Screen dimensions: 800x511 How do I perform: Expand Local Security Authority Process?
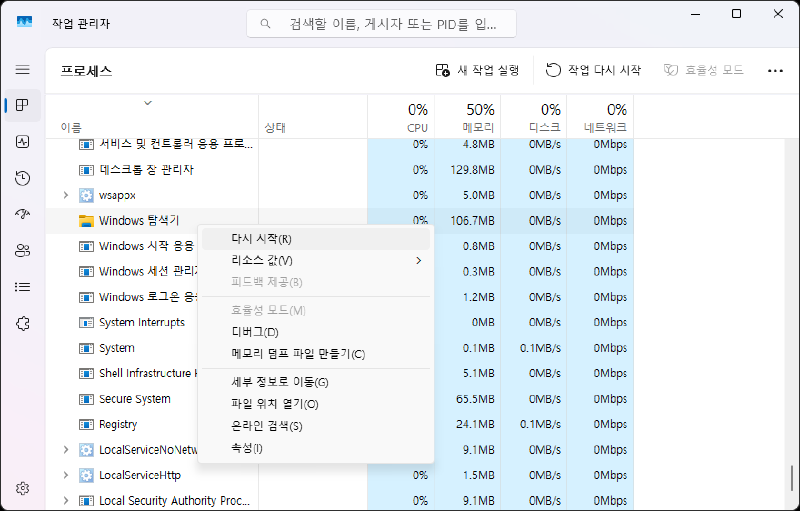coord(66,501)
